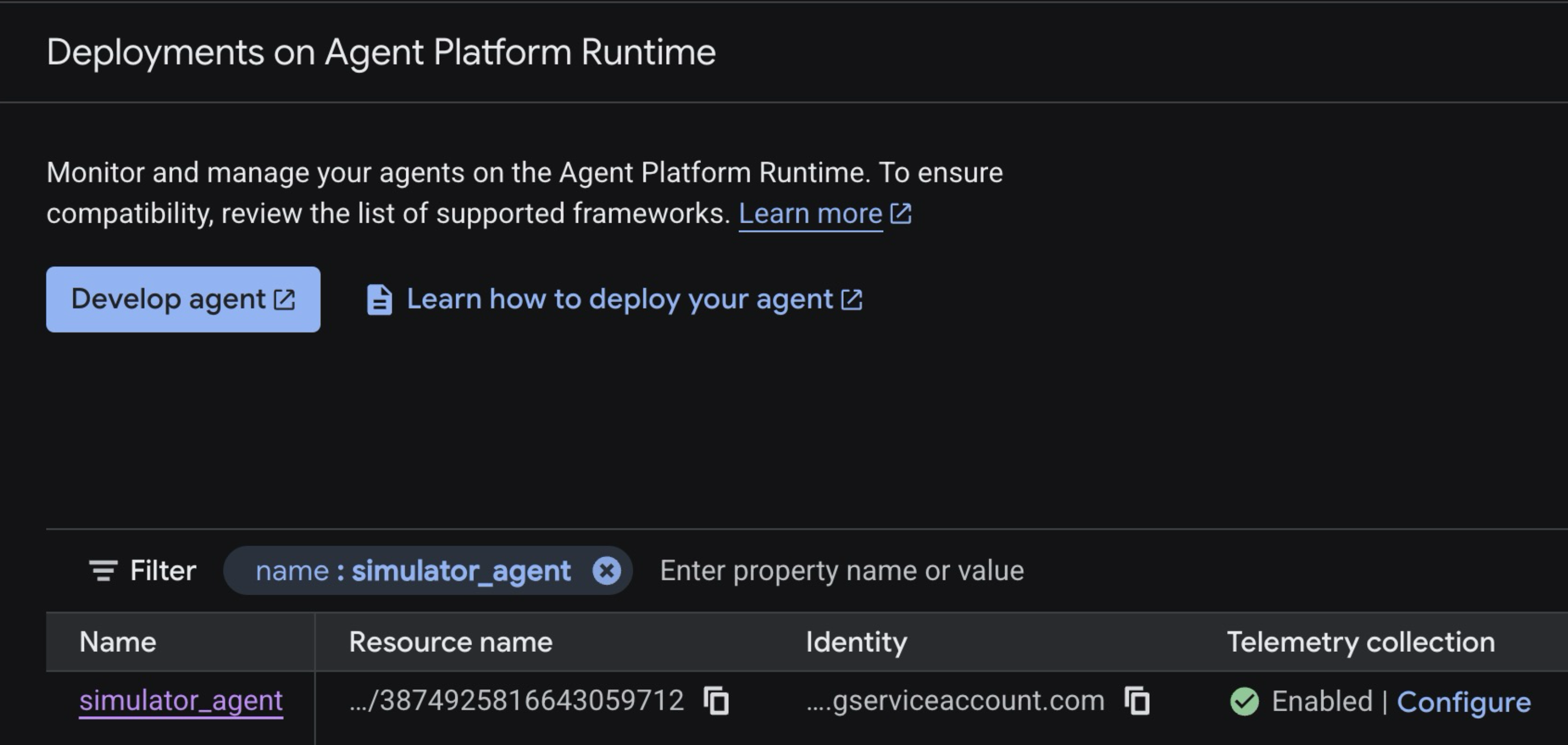The width and height of the screenshot is (1568, 745).
Task: Click the Name column header
Action: pyautogui.click(x=118, y=642)
